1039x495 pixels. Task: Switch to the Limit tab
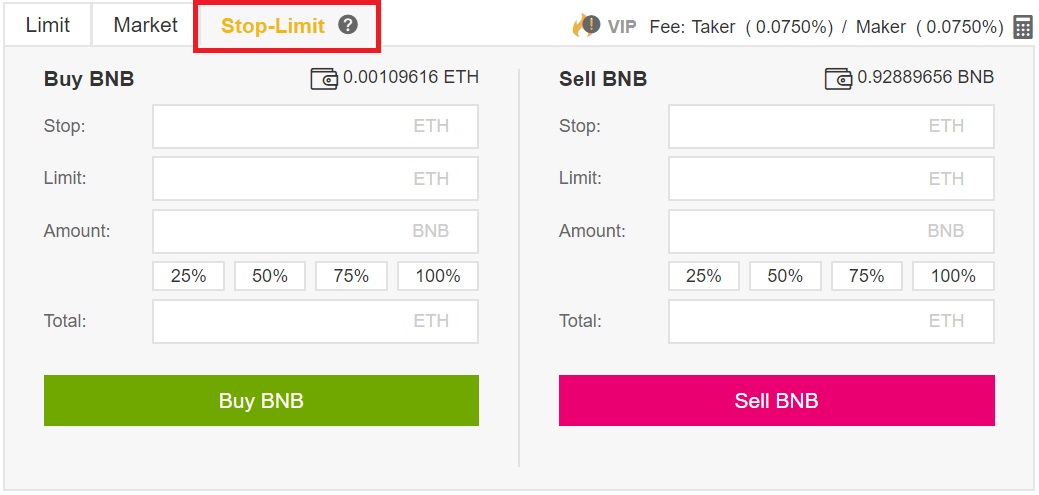(48, 25)
